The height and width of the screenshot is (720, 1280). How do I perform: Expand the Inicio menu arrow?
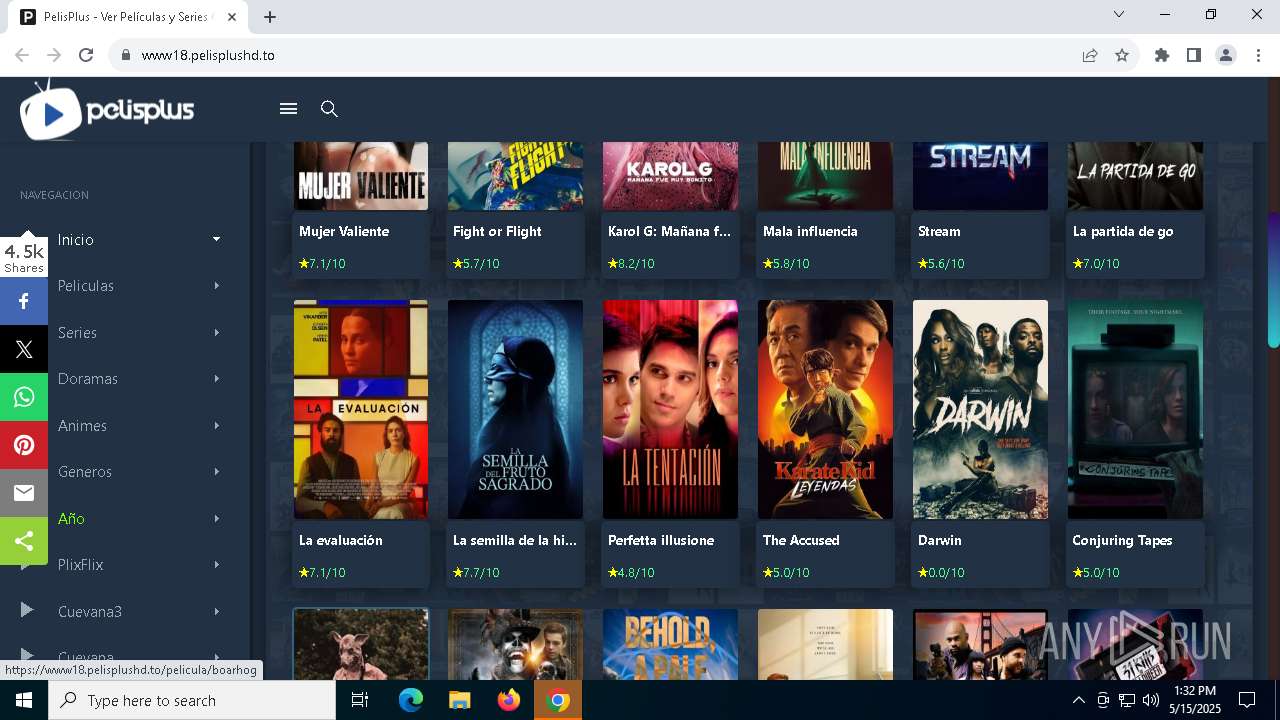[216, 239]
